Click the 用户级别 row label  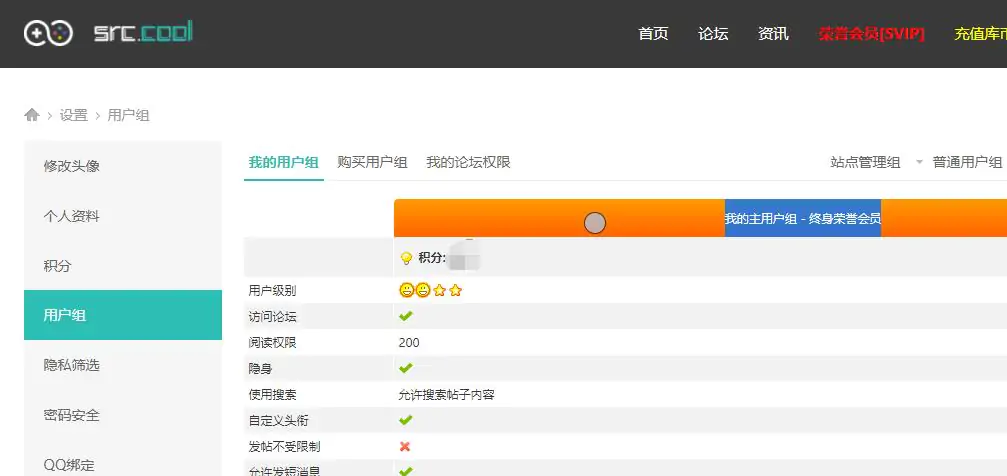[272, 290]
